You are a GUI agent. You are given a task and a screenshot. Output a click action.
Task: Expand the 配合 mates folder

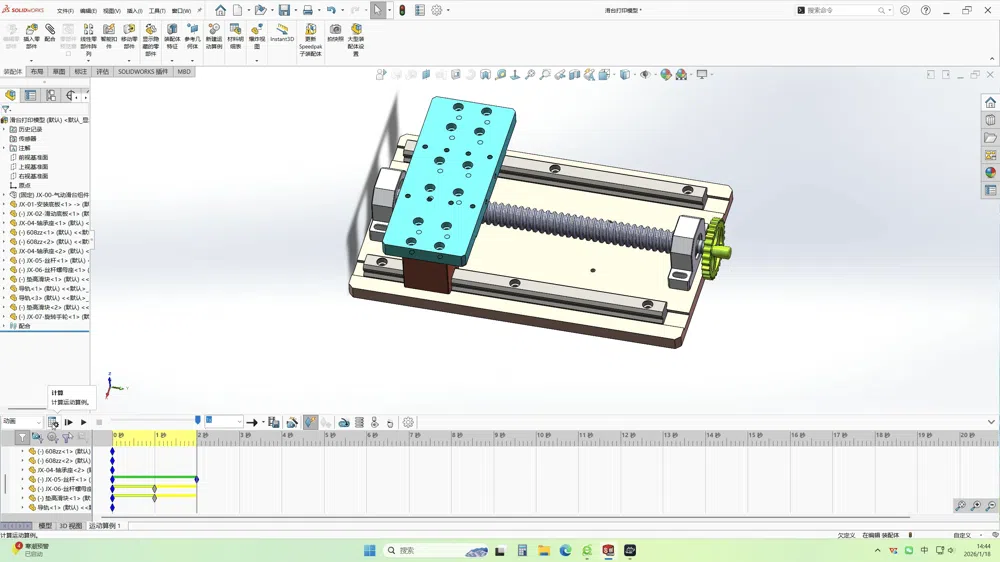click(4, 326)
